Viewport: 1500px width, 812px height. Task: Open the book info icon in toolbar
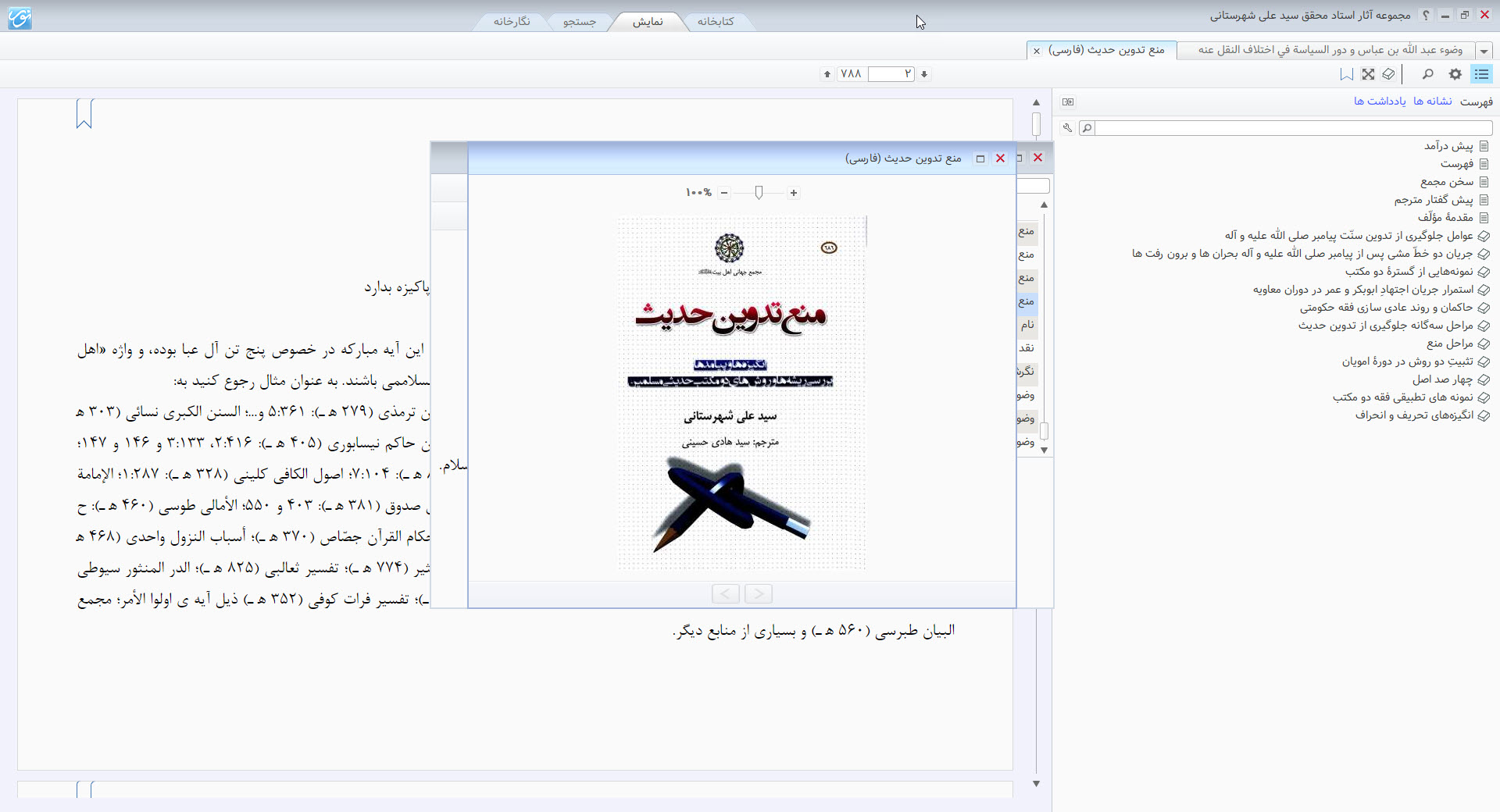click(1388, 74)
